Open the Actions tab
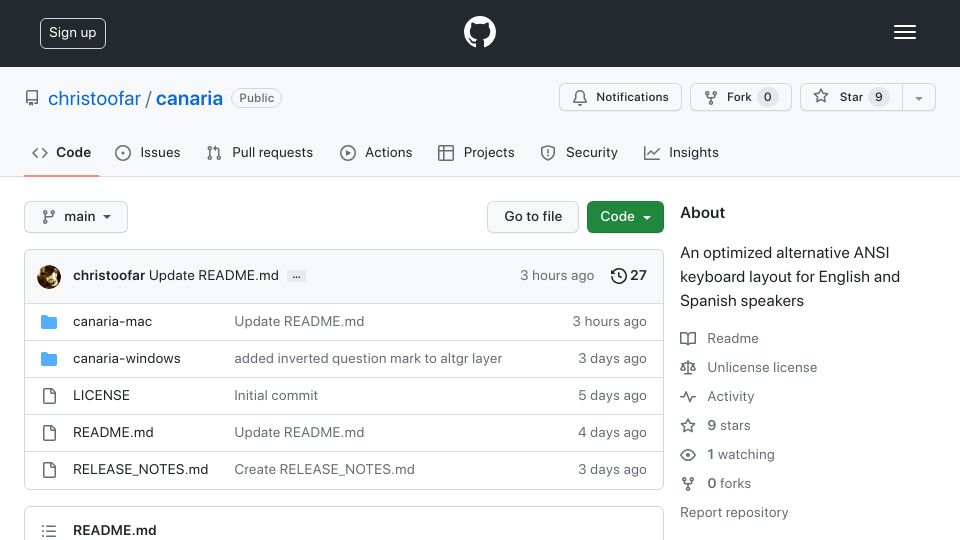 click(376, 152)
